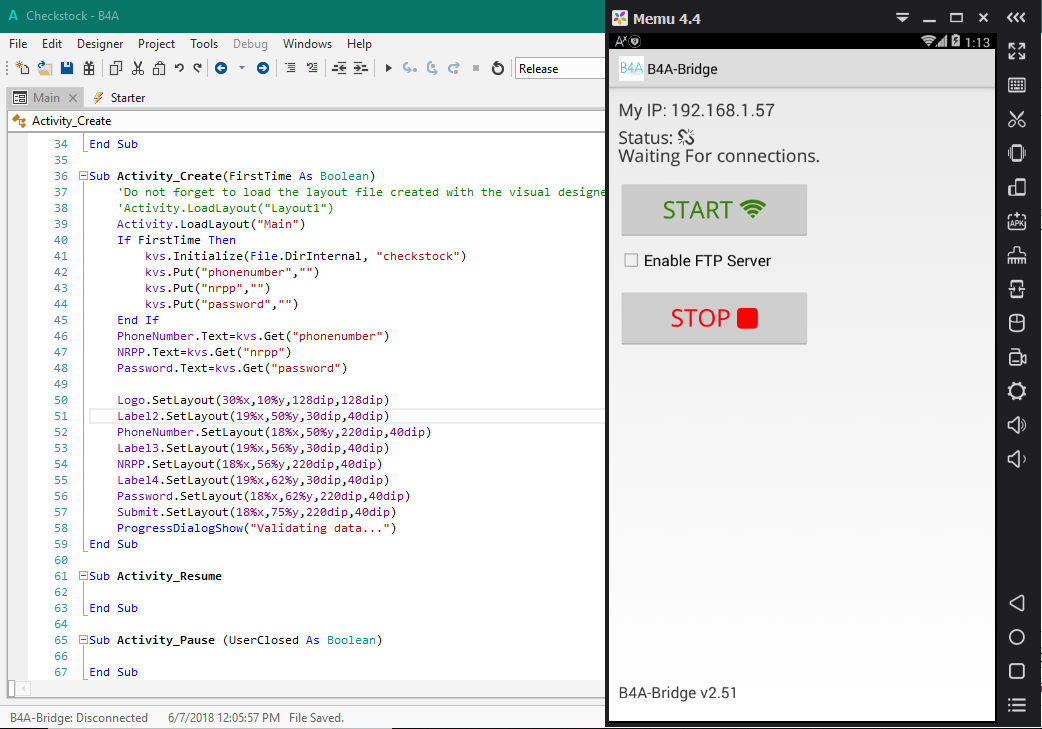Open the Designer menu

point(100,44)
